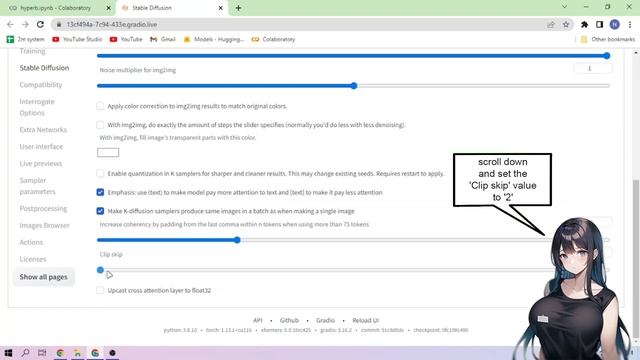Open the API footer link
This screenshot has height=360, width=640.
(258, 320)
